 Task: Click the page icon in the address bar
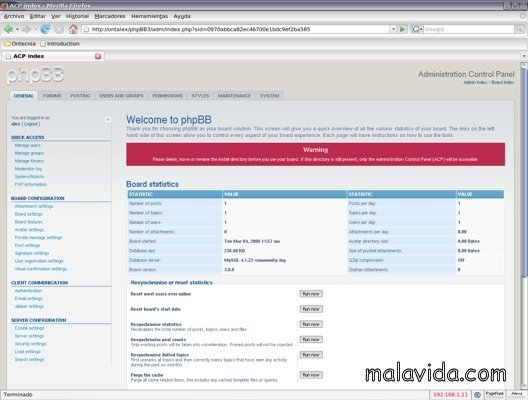click(86, 29)
